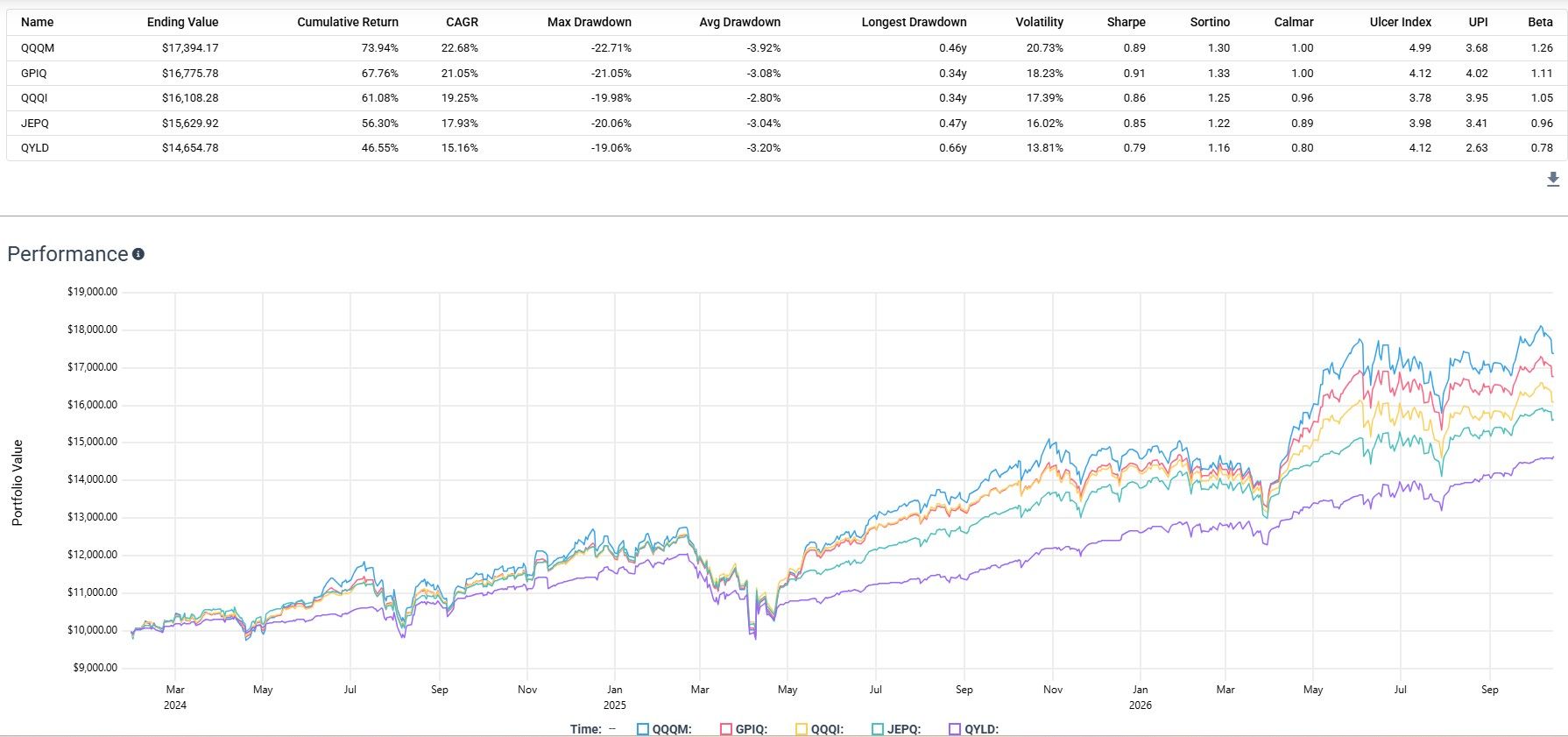Select the QYLD row name
1568x737 pixels.
click(35, 148)
